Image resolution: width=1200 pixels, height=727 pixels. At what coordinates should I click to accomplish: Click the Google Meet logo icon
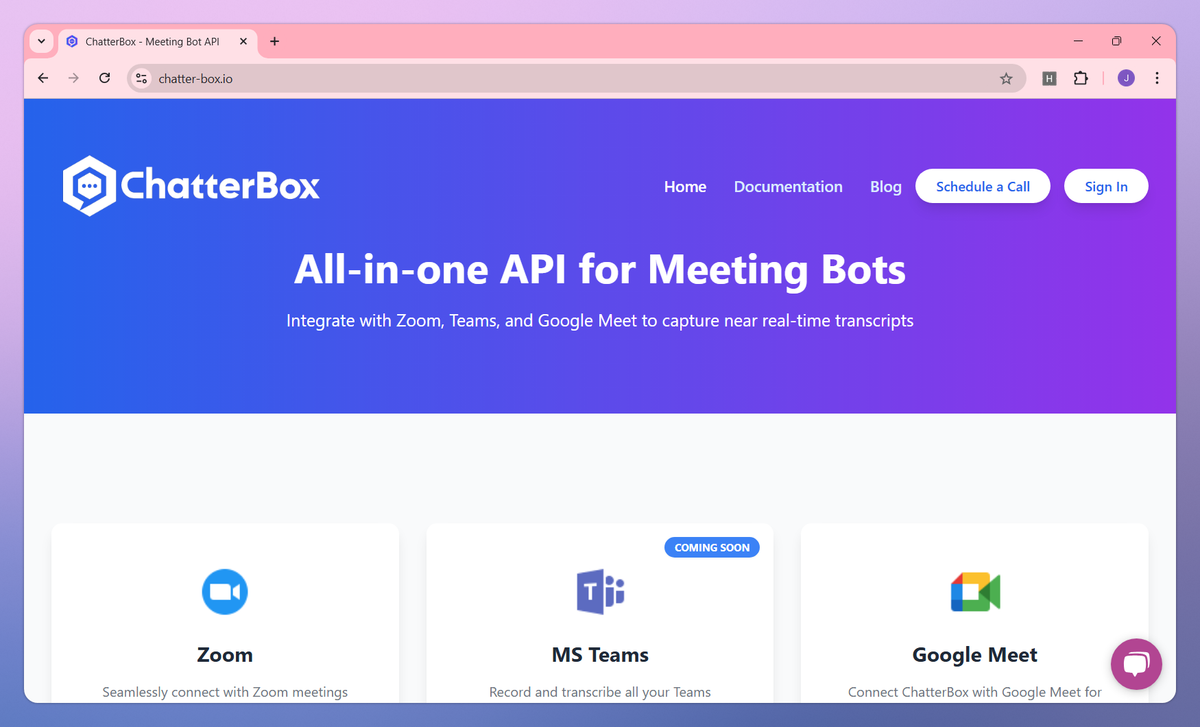coord(975,592)
